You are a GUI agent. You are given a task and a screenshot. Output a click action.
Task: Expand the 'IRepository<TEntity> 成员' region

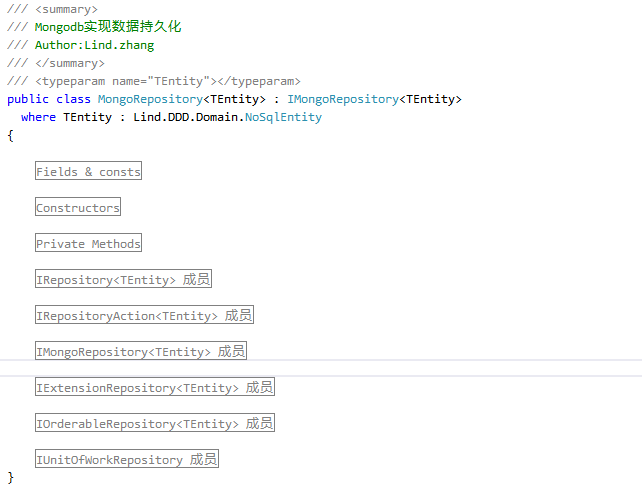(x=123, y=279)
